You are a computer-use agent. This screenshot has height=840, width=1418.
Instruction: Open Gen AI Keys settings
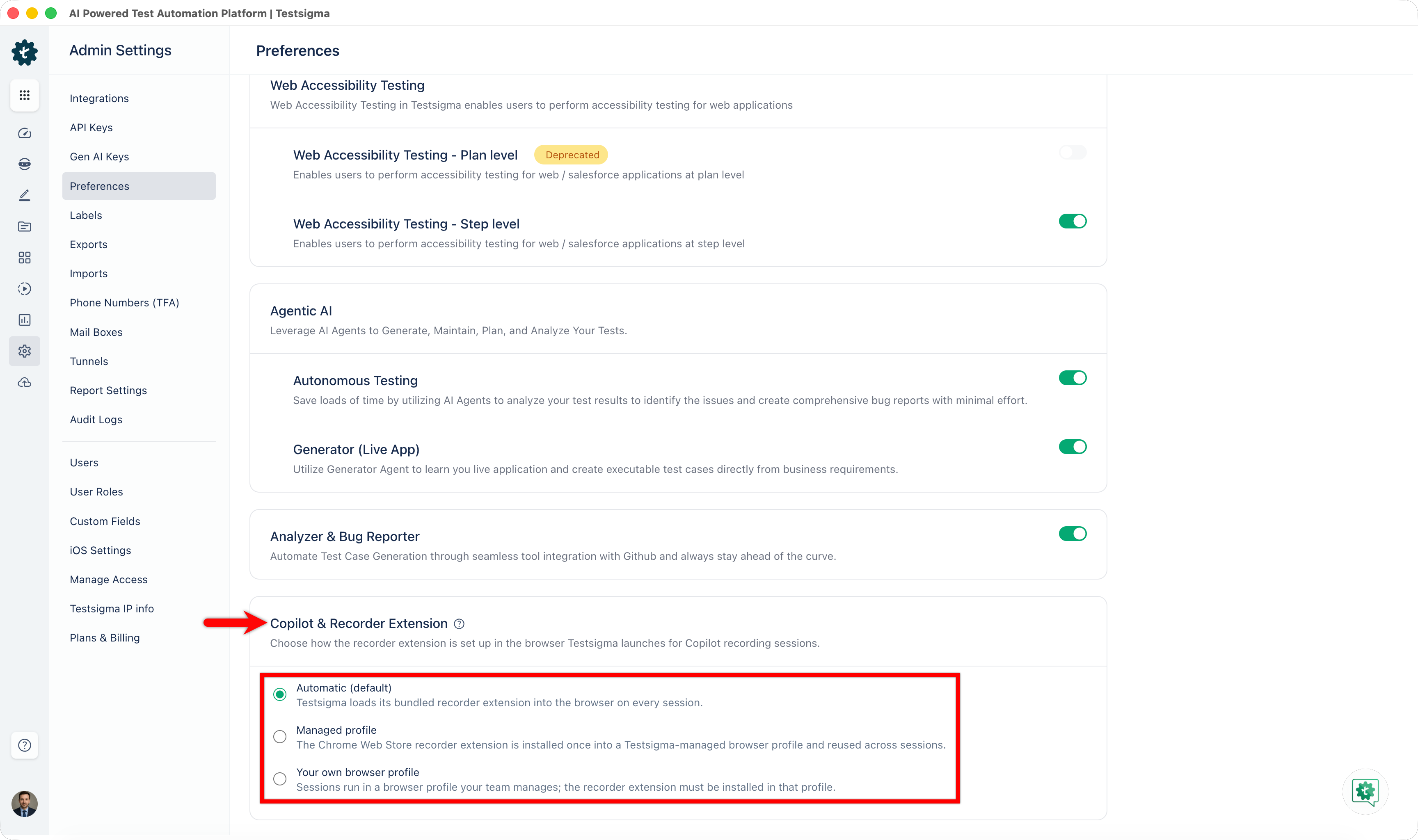(99, 157)
